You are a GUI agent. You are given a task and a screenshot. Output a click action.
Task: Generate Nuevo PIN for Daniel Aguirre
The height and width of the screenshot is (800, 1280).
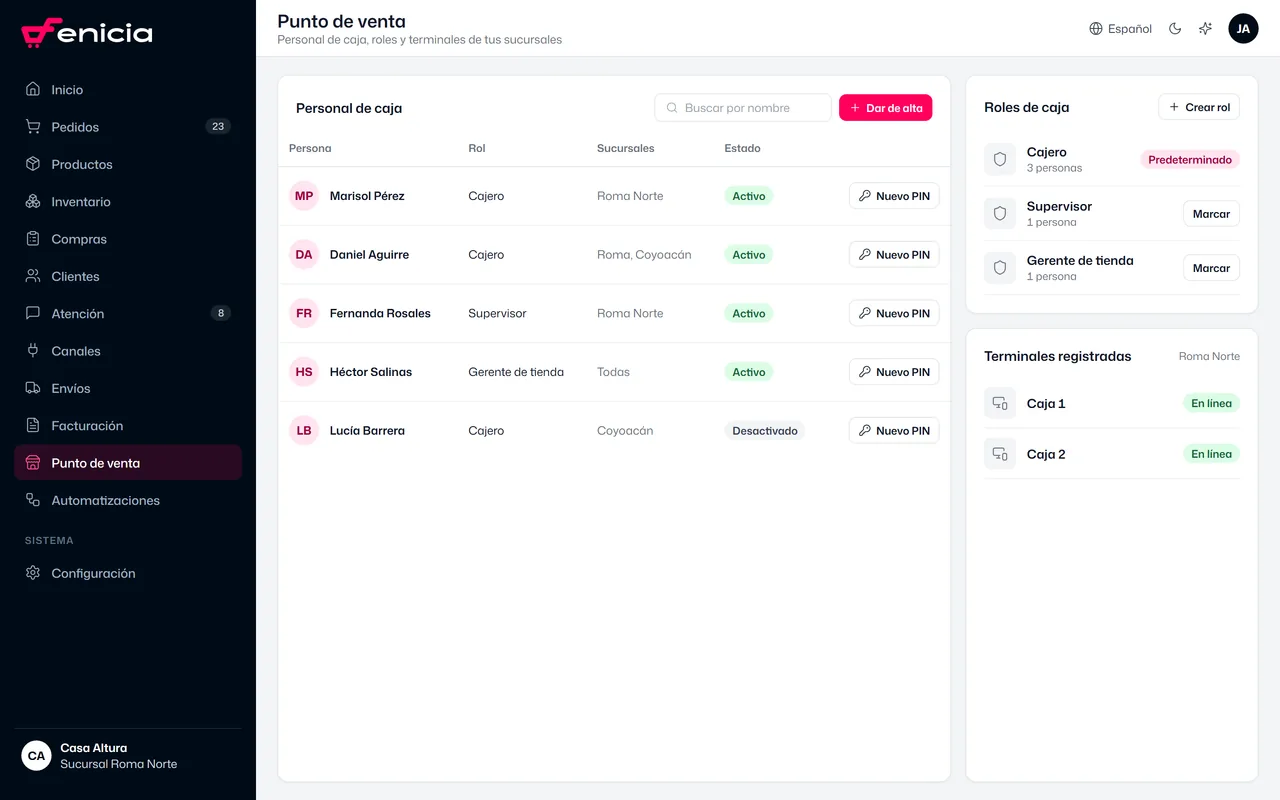point(894,255)
